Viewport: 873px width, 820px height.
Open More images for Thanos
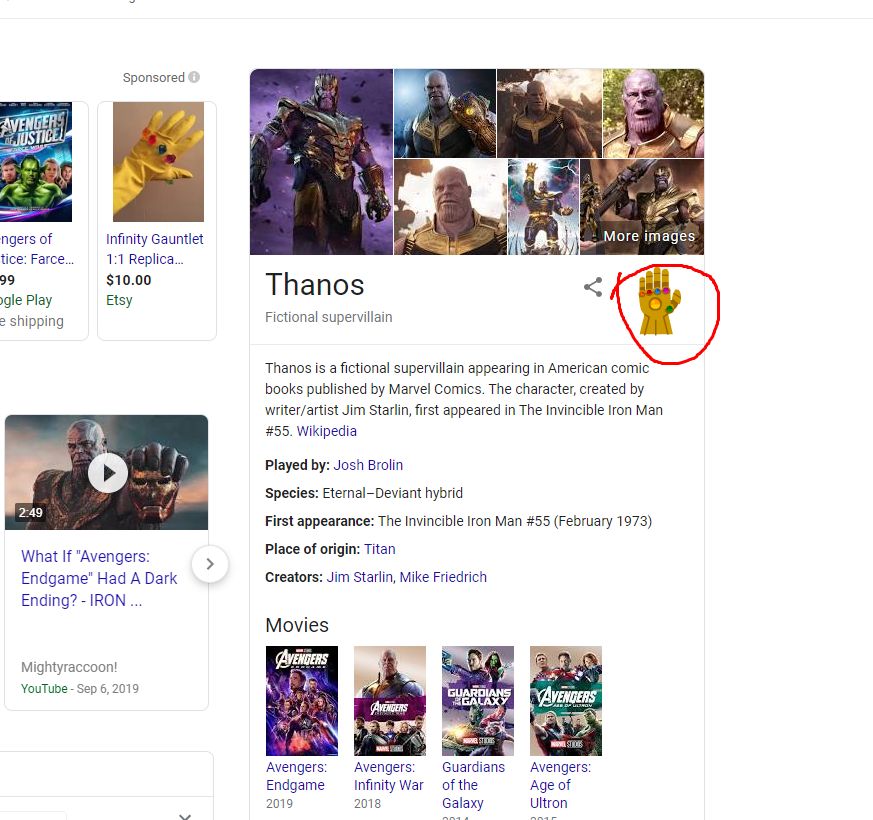tap(649, 236)
